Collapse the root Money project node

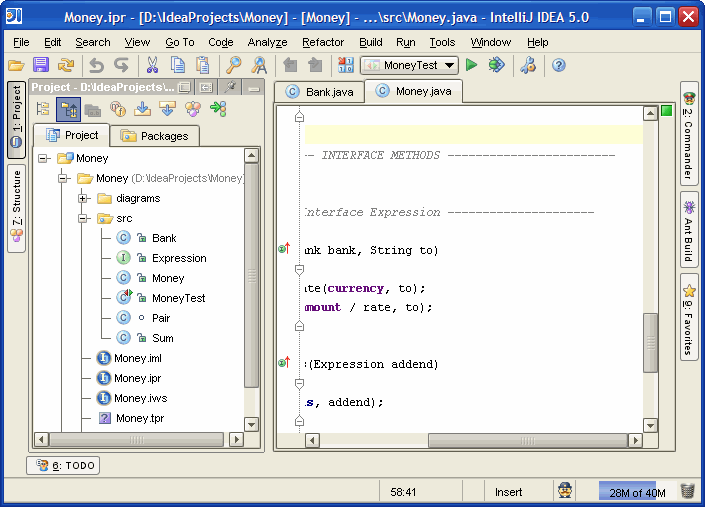tap(43, 158)
